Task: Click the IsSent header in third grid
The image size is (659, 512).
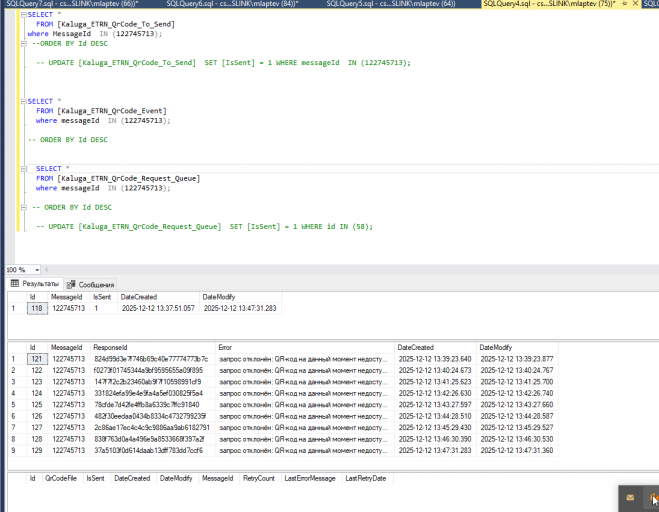Action: (95, 478)
